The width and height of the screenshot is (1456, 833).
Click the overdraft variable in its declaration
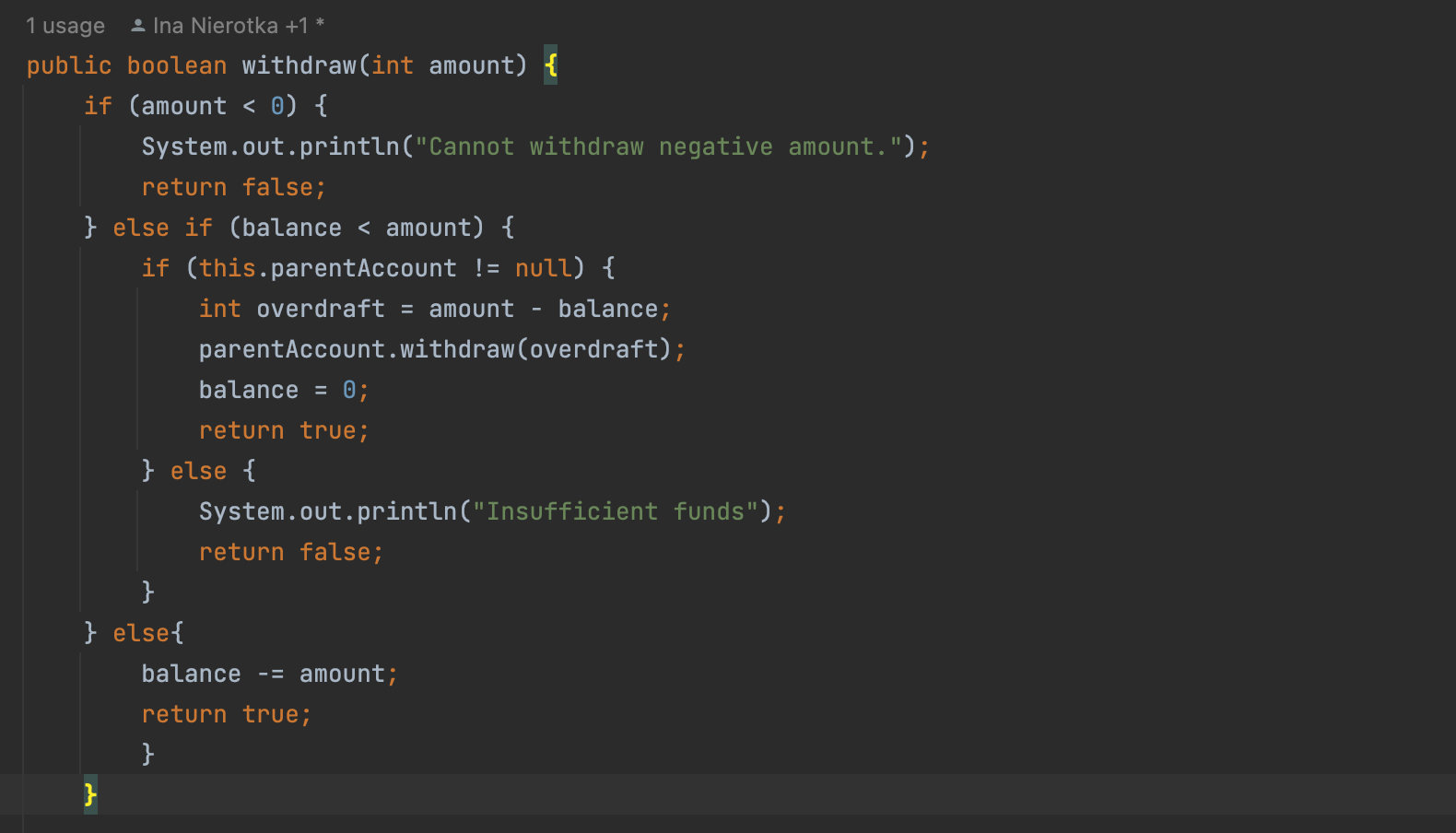(320, 309)
